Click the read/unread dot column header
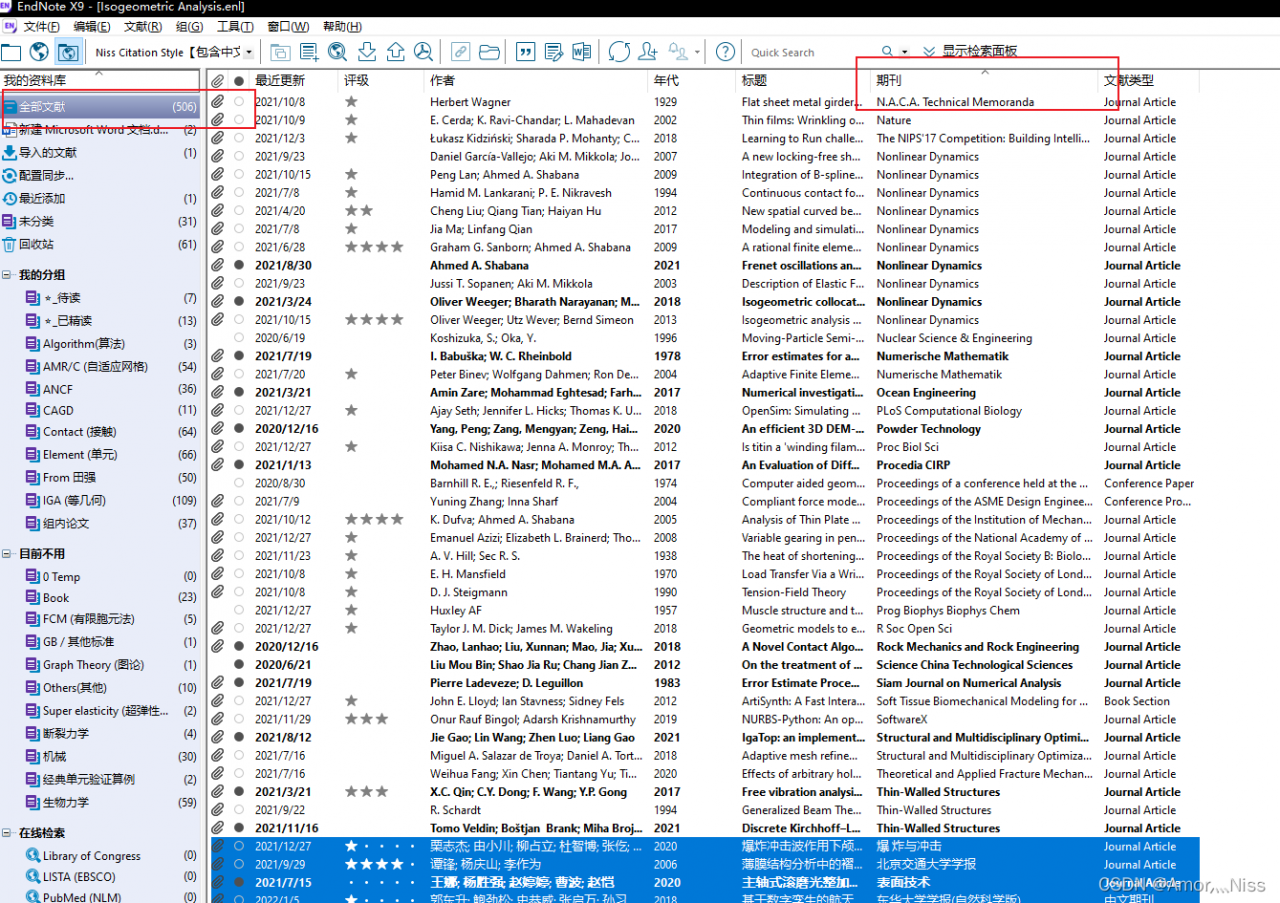 coord(238,80)
